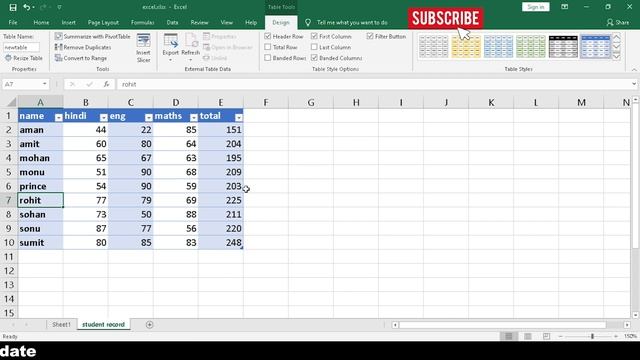The height and width of the screenshot is (360, 640).
Task: Enable the Banded Rows checkbox
Action: [x=268, y=58]
